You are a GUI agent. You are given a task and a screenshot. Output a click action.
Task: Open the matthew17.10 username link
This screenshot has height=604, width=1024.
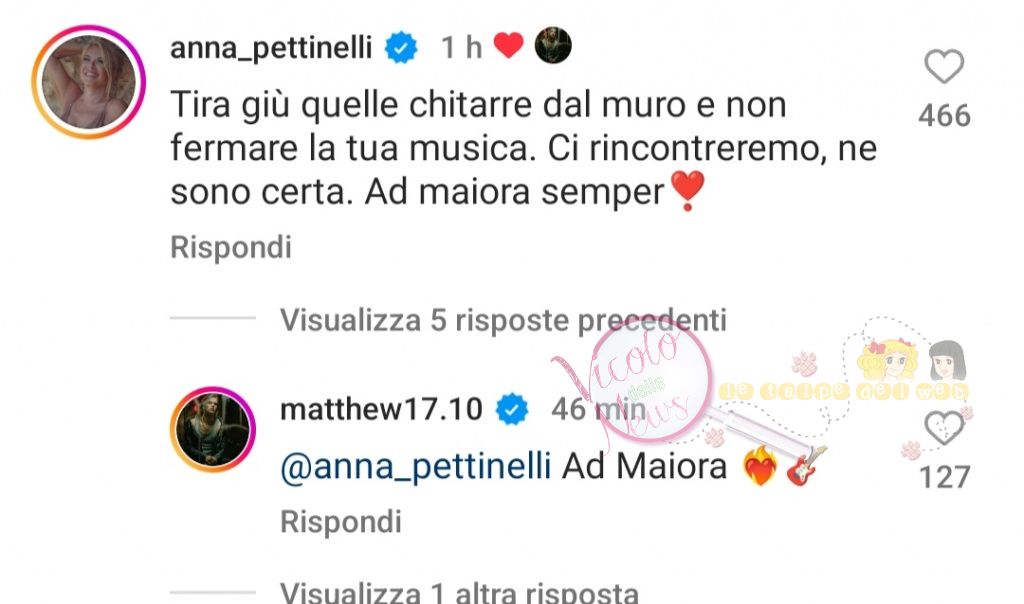tap(381, 409)
